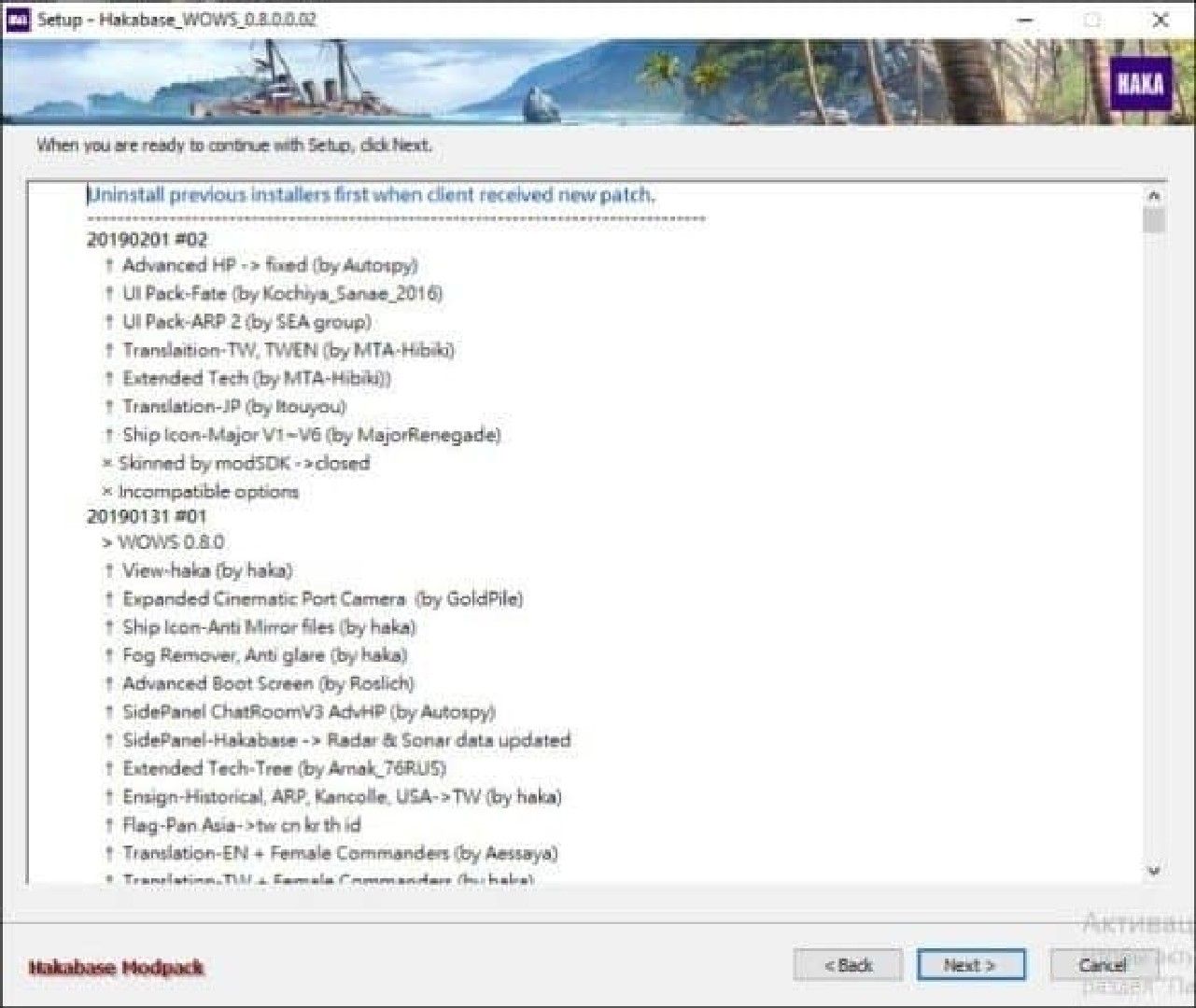Screen dimensions: 1196x1008
Task: Click the Next button to continue setup
Action: 971,965
